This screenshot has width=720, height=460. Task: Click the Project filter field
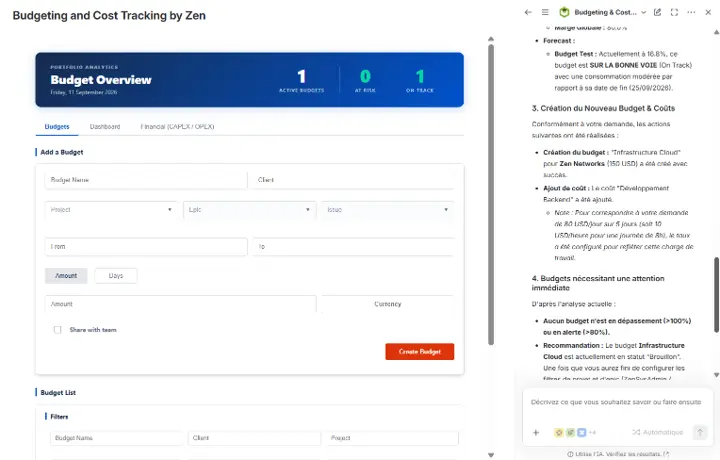click(392, 438)
